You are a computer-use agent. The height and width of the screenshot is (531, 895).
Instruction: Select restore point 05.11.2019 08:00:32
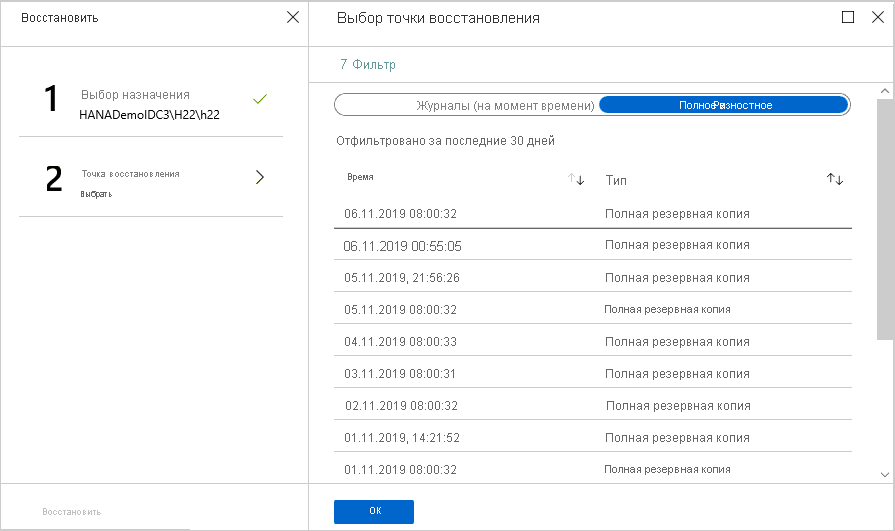(x=593, y=309)
